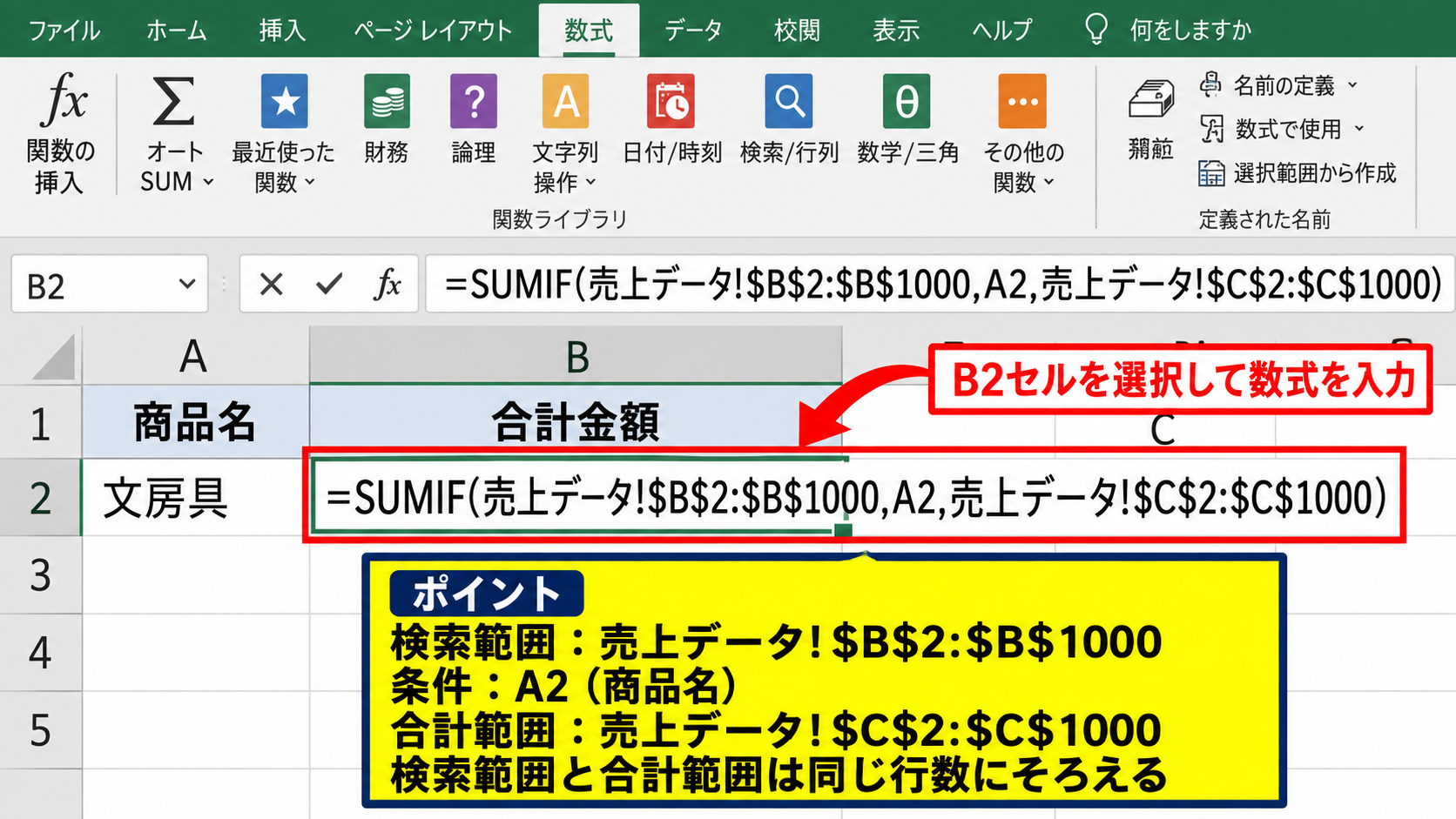Switch to the ホーム tab
This screenshot has width=1456, height=819.
point(177,30)
